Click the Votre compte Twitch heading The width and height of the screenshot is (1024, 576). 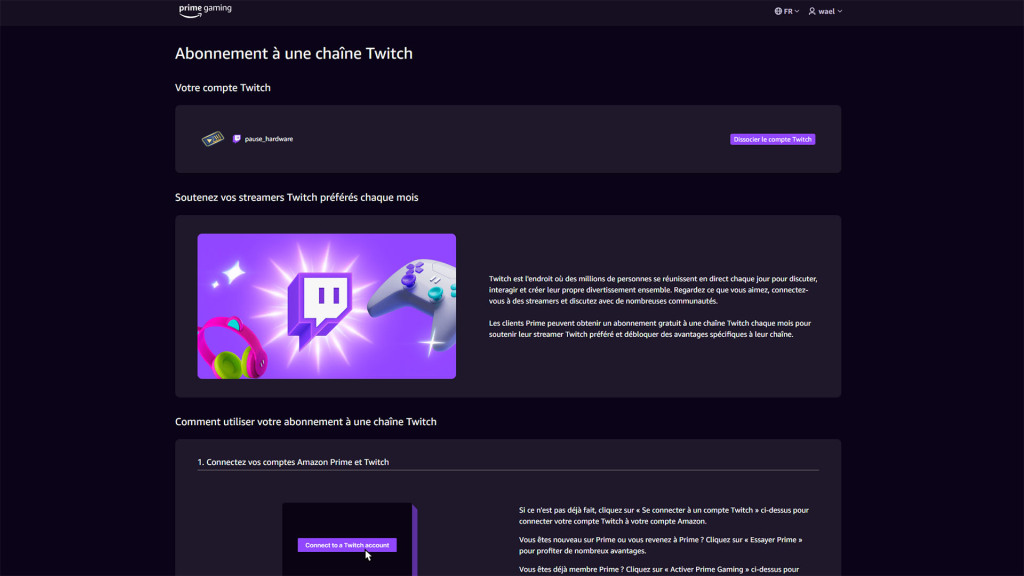(x=223, y=88)
